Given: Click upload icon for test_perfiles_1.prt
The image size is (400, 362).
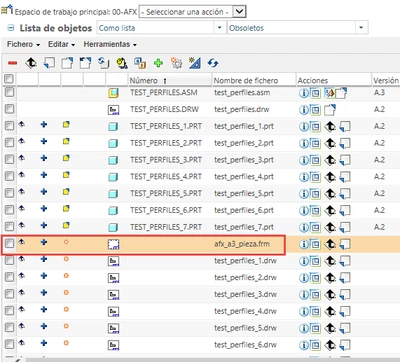Looking at the screenshot, I should tap(330, 127).
